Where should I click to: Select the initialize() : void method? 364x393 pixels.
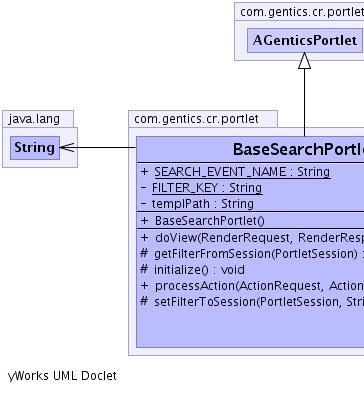pos(199,270)
